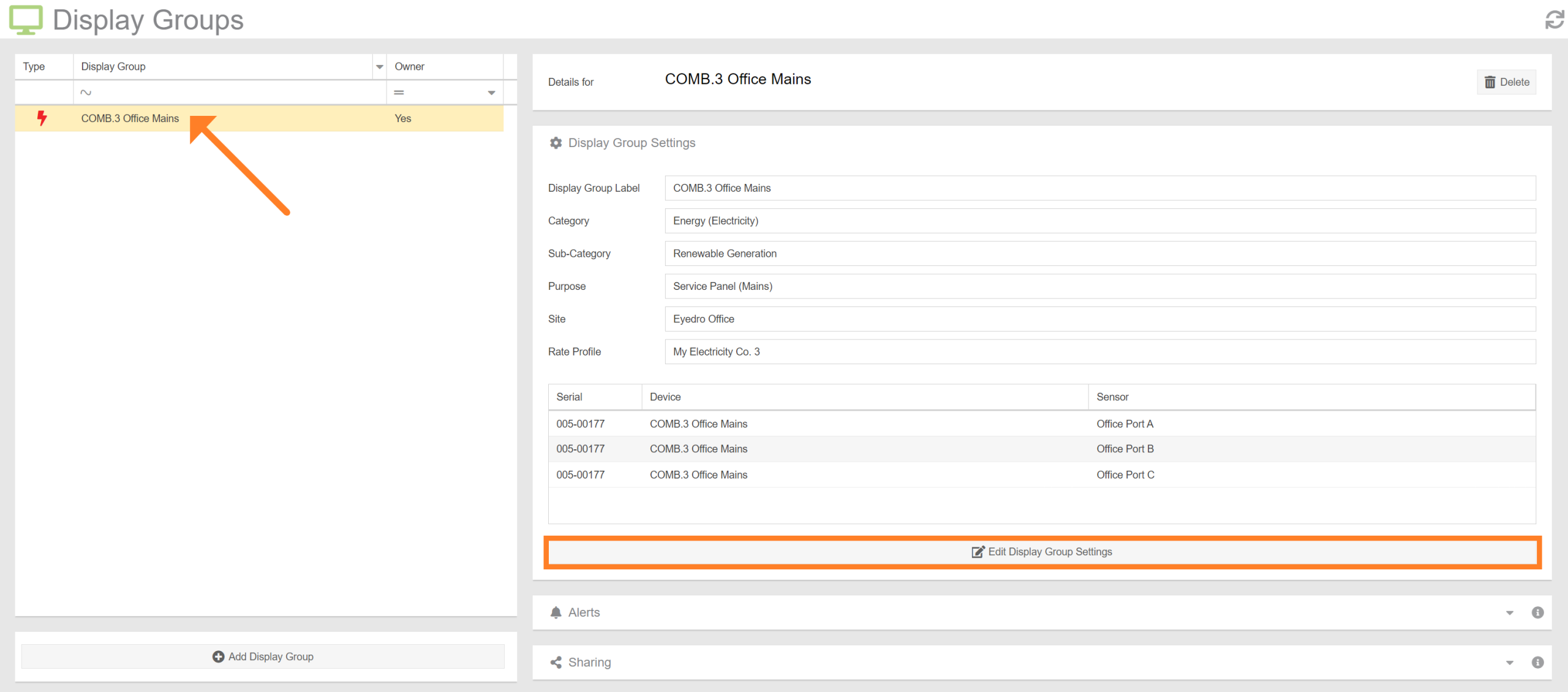Click the bell icon in the Alerts section
This screenshot has height=692, width=1568.
pyautogui.click(x=556, y=612)
